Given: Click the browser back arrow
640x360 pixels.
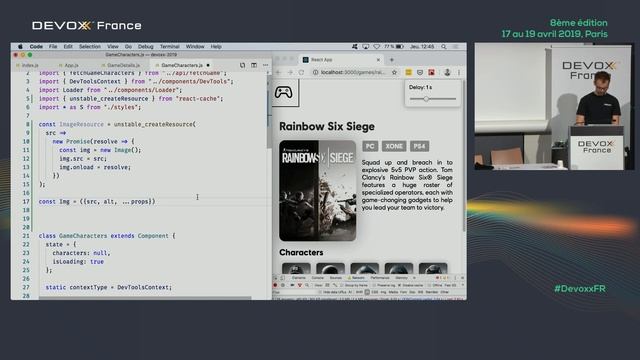Looking at the screenshot, I should pyautogui.click(x=279, y=72).
